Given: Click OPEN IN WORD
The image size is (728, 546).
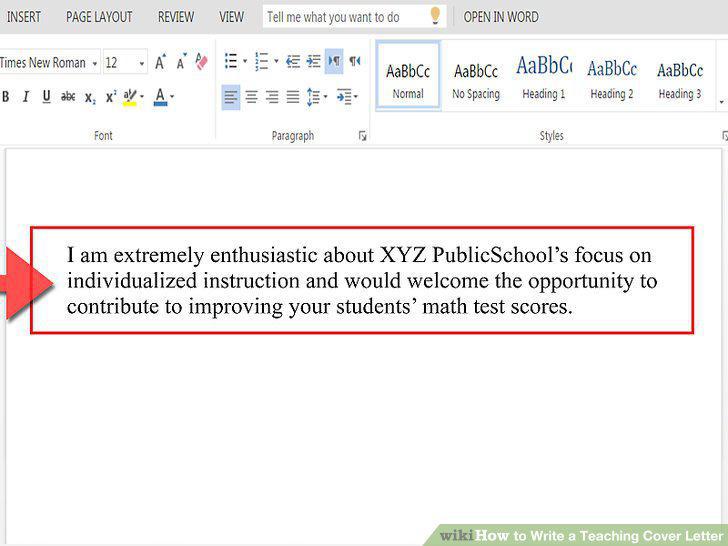Looking at the screenshot, I should coord(501,17).
